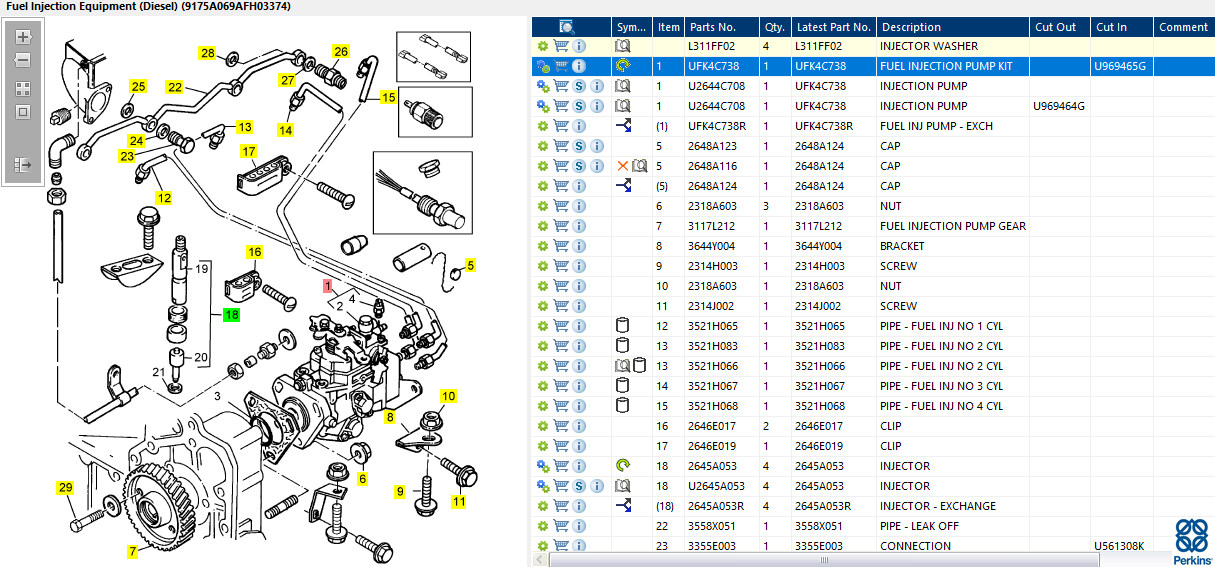Click the Qty. column header
The height and width of the screenshot is (567, 1215).
point(774,27)
